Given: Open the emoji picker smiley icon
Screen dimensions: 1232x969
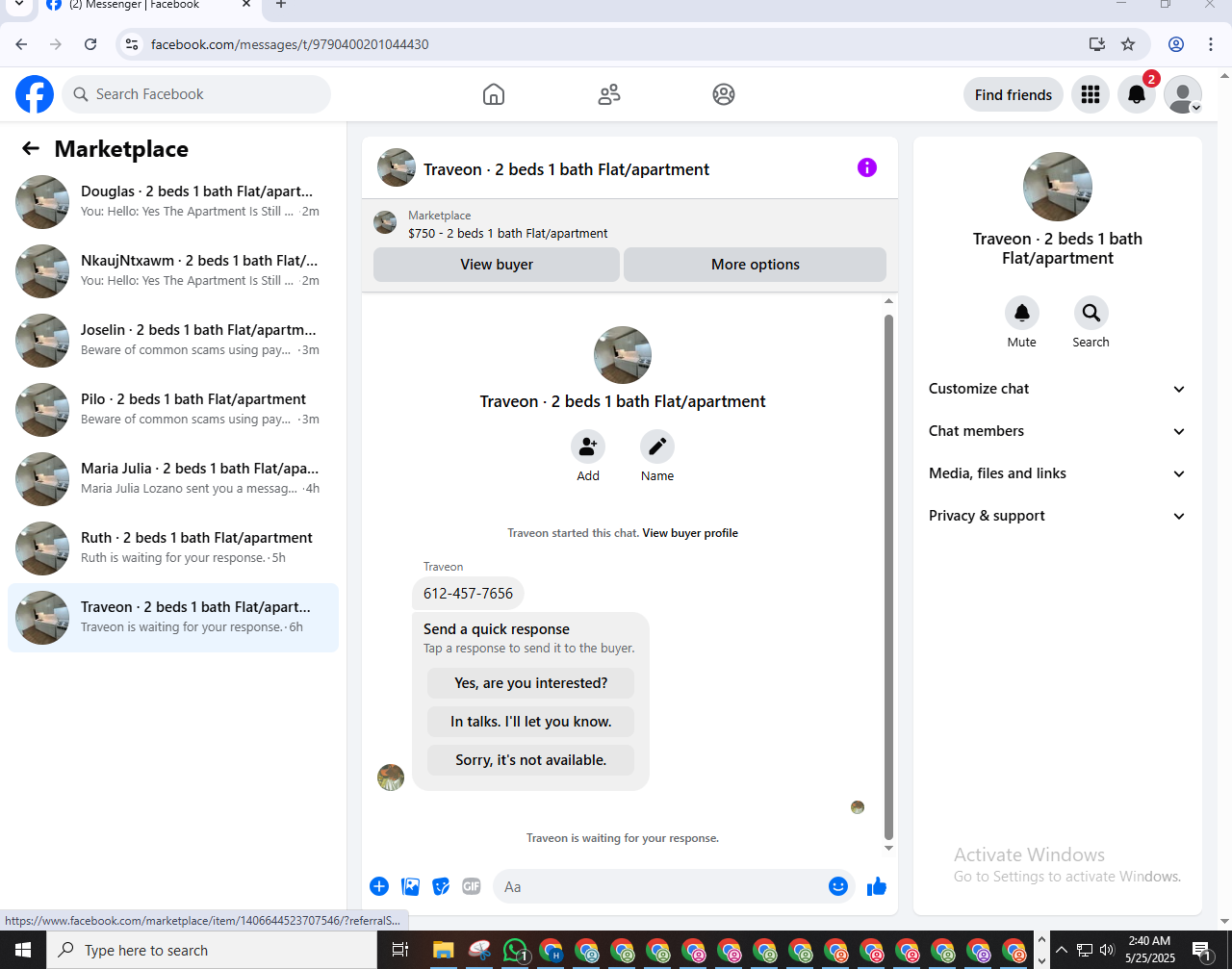Looking at the screenshot, I should pyautogui.click(x=838, y=886).
